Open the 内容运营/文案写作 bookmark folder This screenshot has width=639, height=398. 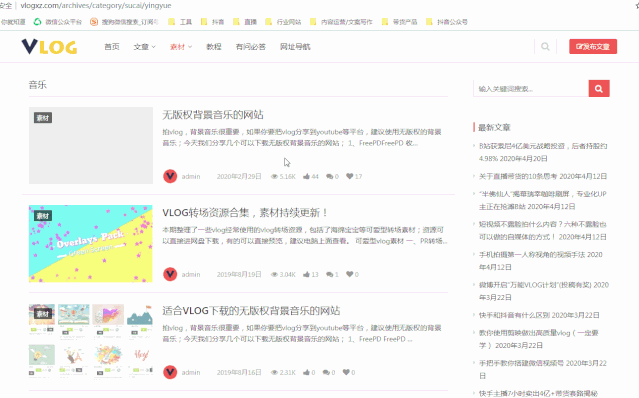click(x=342, y=22)
